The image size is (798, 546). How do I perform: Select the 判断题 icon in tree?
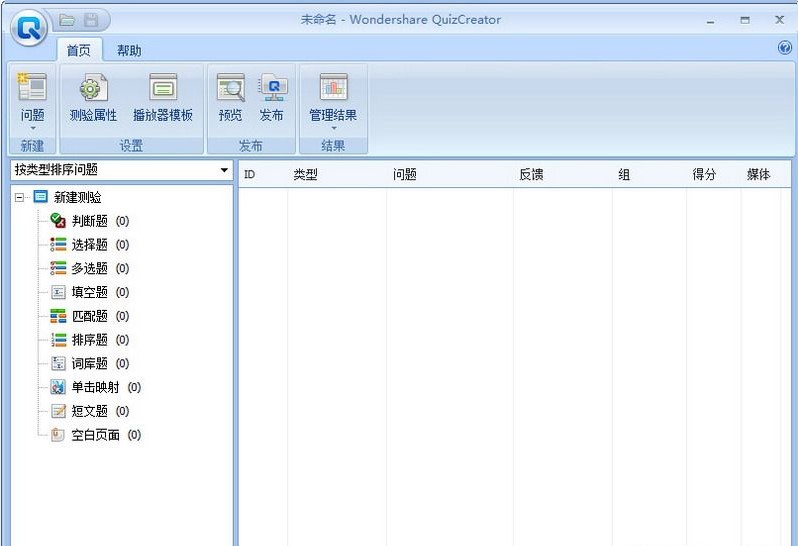58,221
